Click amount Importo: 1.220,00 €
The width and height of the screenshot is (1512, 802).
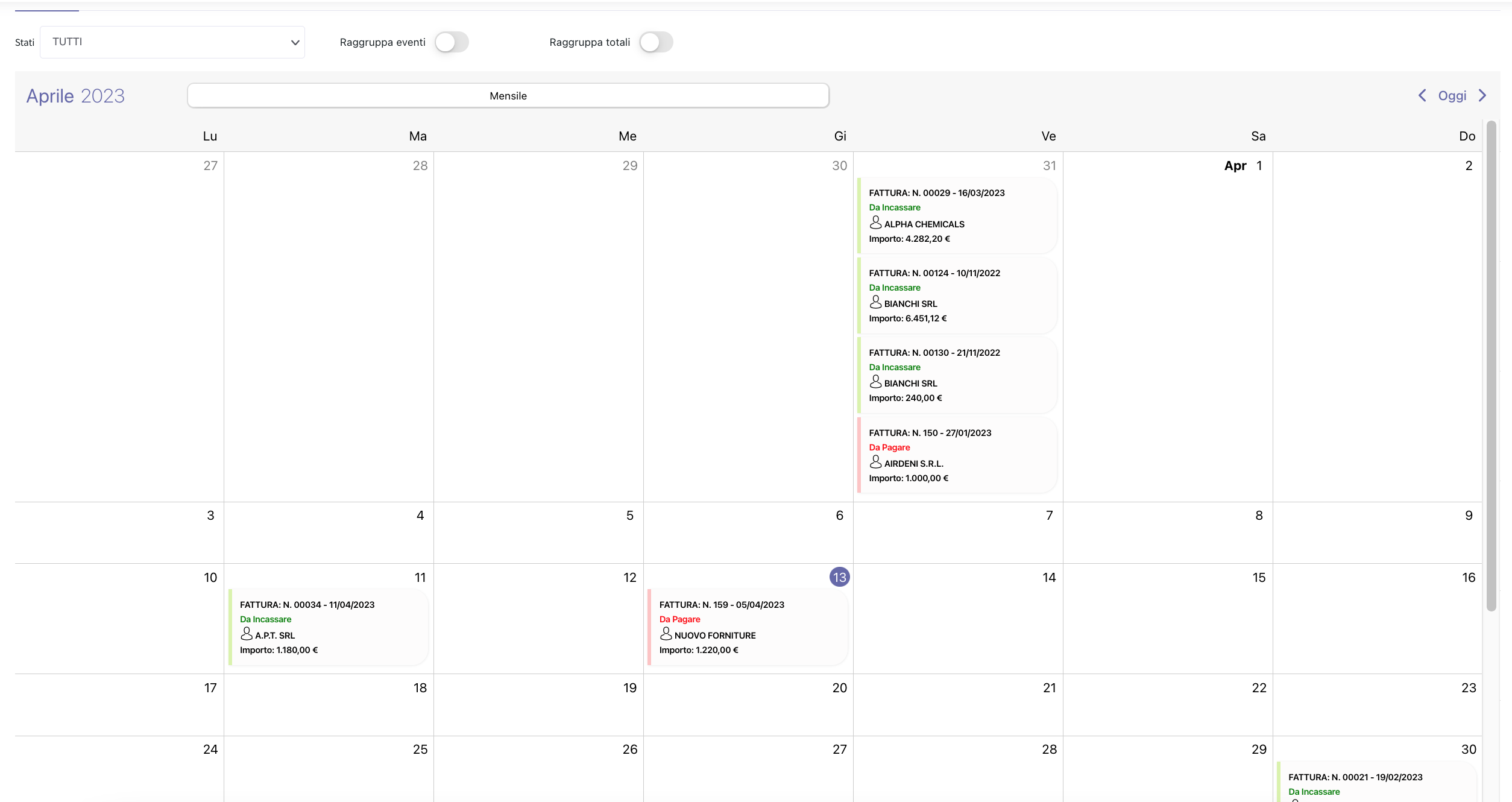click(x=699, y=650)
